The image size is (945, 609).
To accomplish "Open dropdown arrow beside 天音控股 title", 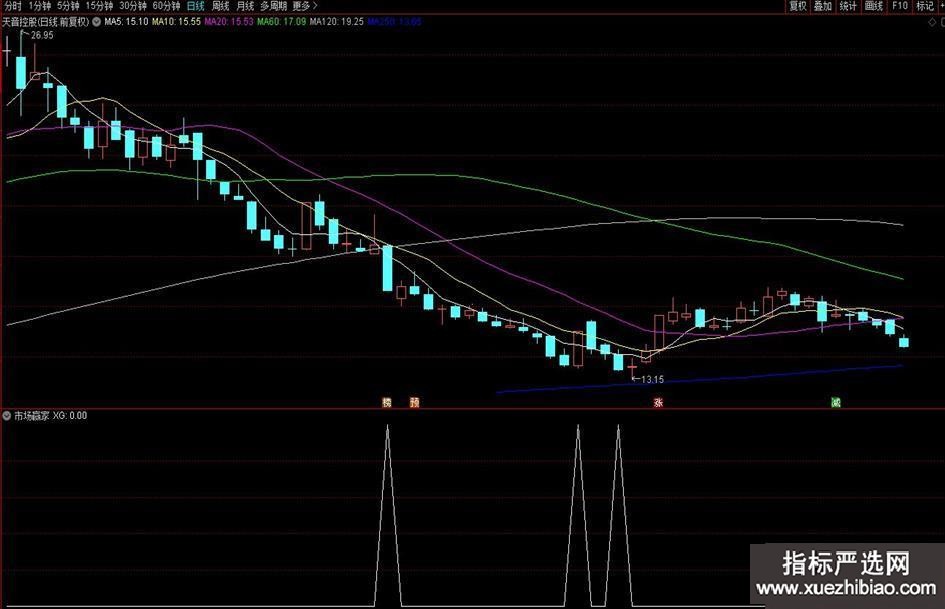I will pyautogui.click(x=96, y=22).
